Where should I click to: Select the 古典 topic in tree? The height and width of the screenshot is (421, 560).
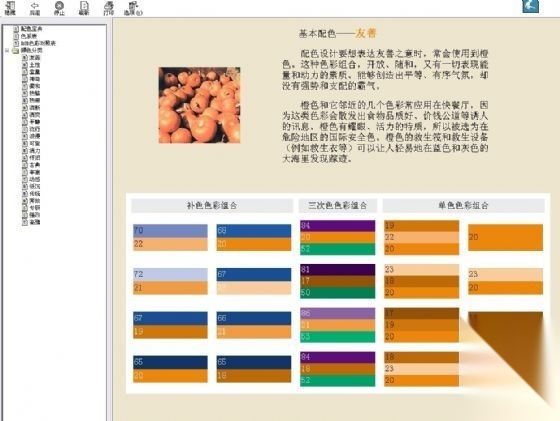35,165
